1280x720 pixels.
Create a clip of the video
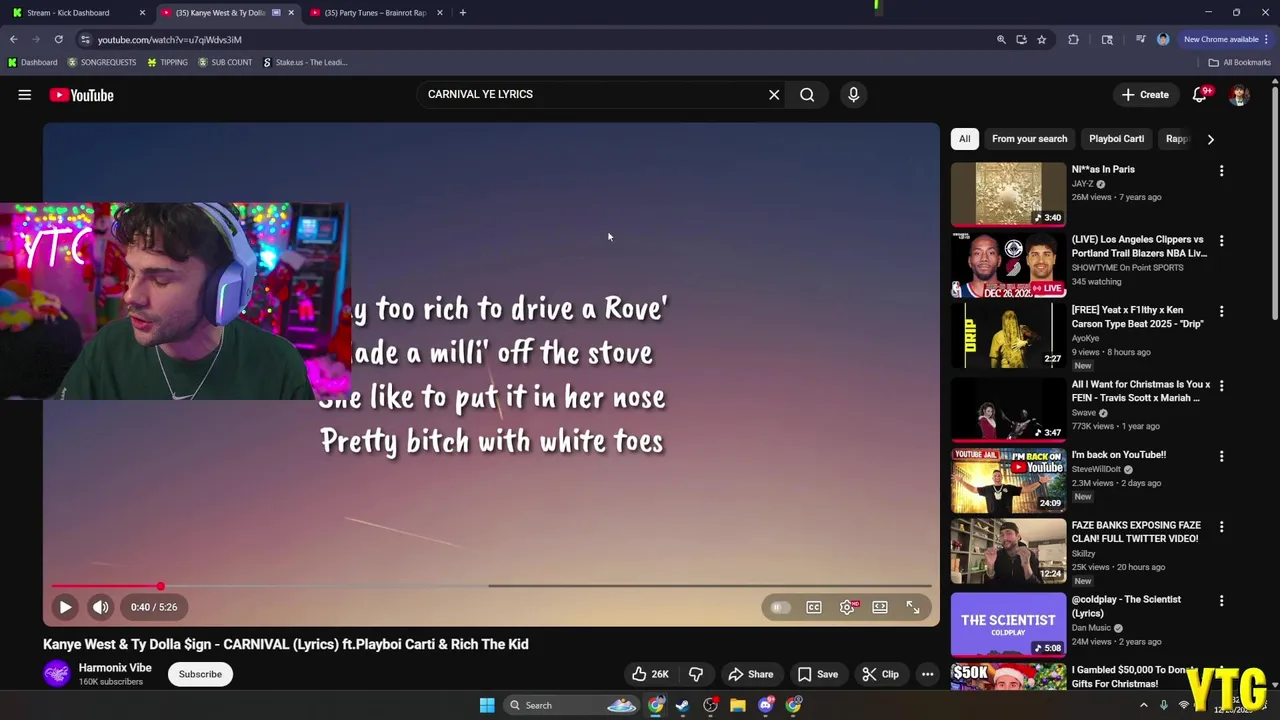(x=880, y=674)
